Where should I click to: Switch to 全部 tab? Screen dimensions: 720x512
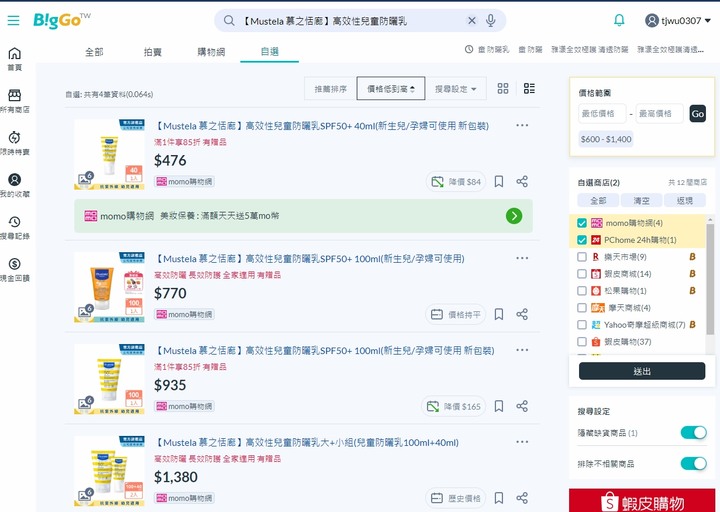coord(94,52)
